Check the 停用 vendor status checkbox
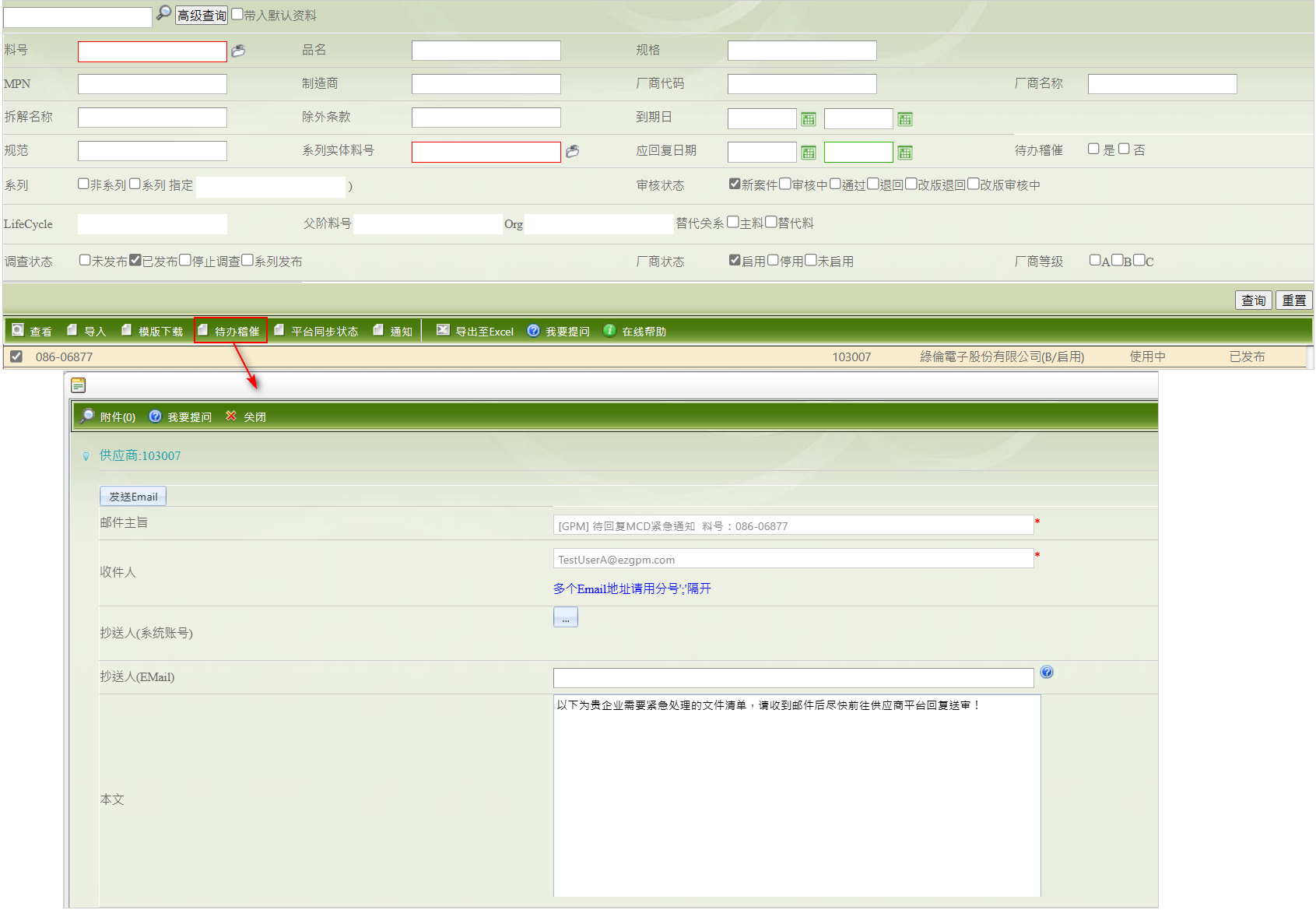This screenshot has width=1316, height=910. [x=773, y=260]
